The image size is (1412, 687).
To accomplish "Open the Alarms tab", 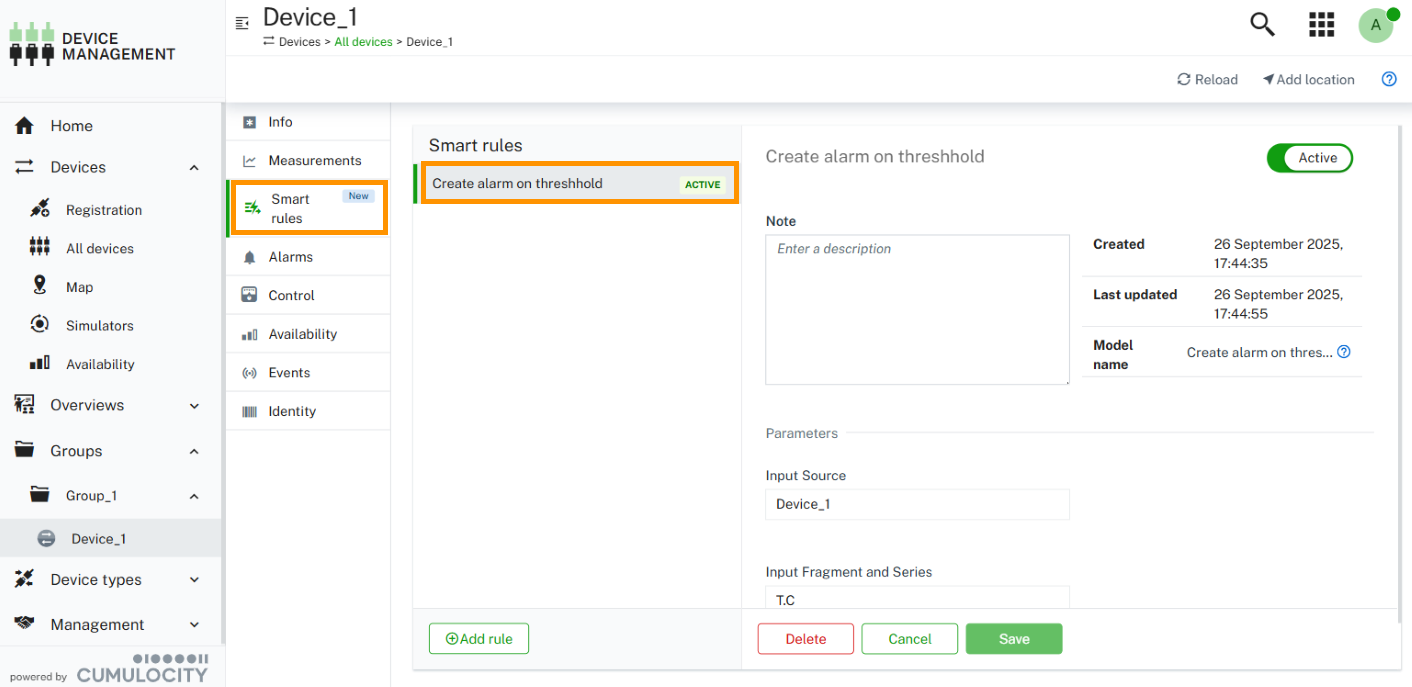I will (290, 257).
